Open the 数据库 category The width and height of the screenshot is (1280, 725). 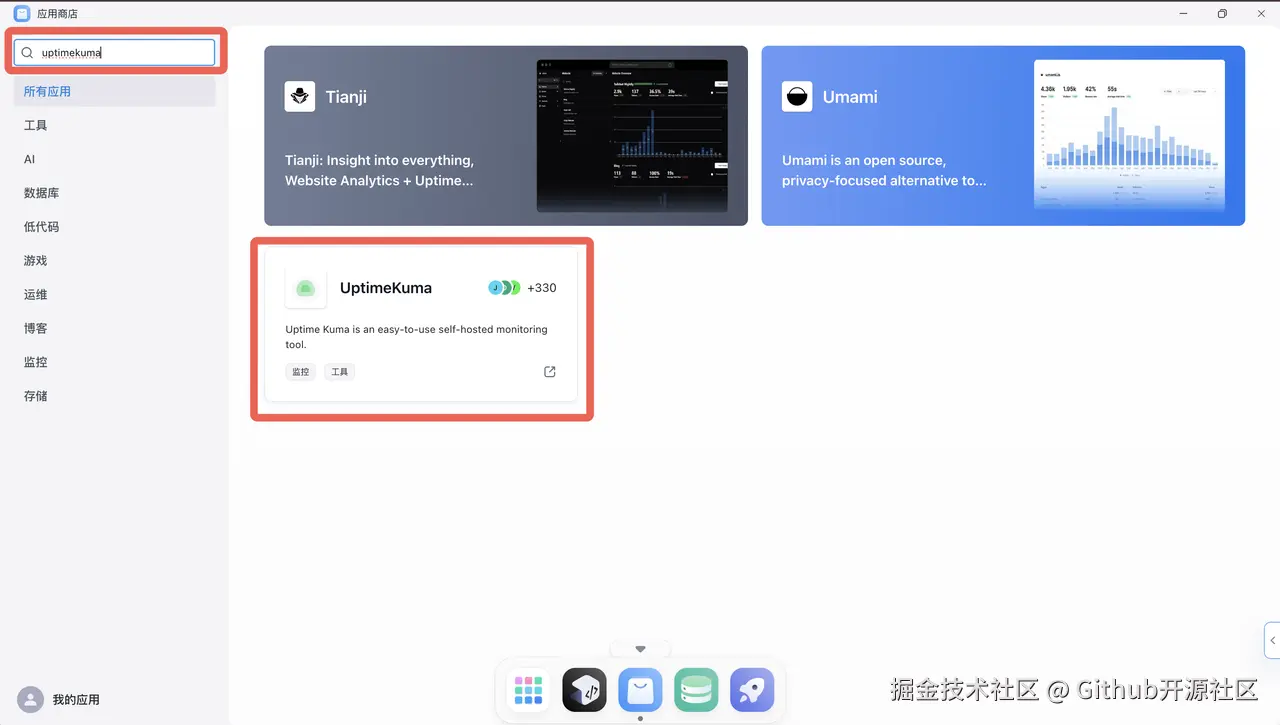point(115,193)
